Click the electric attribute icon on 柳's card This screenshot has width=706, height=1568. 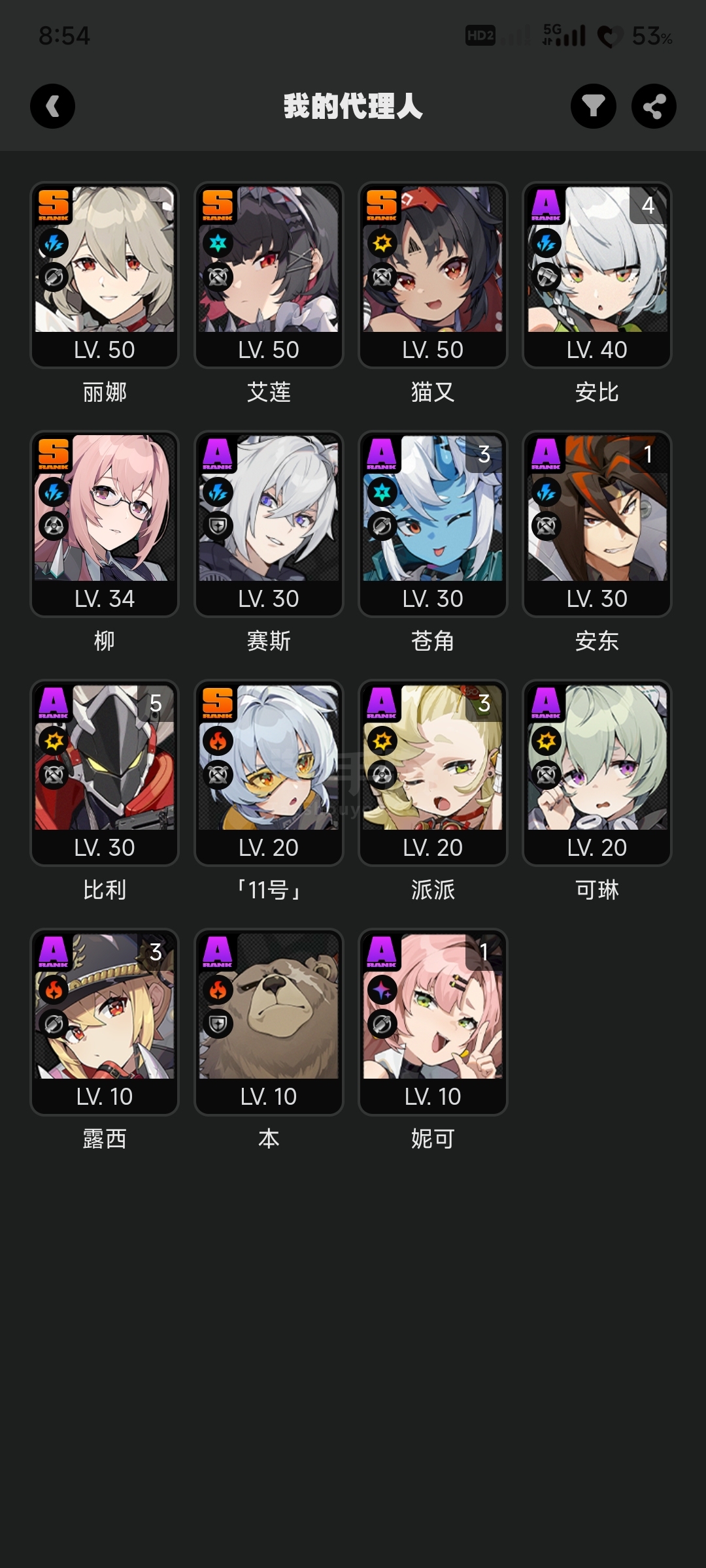(x=54, y=493)
